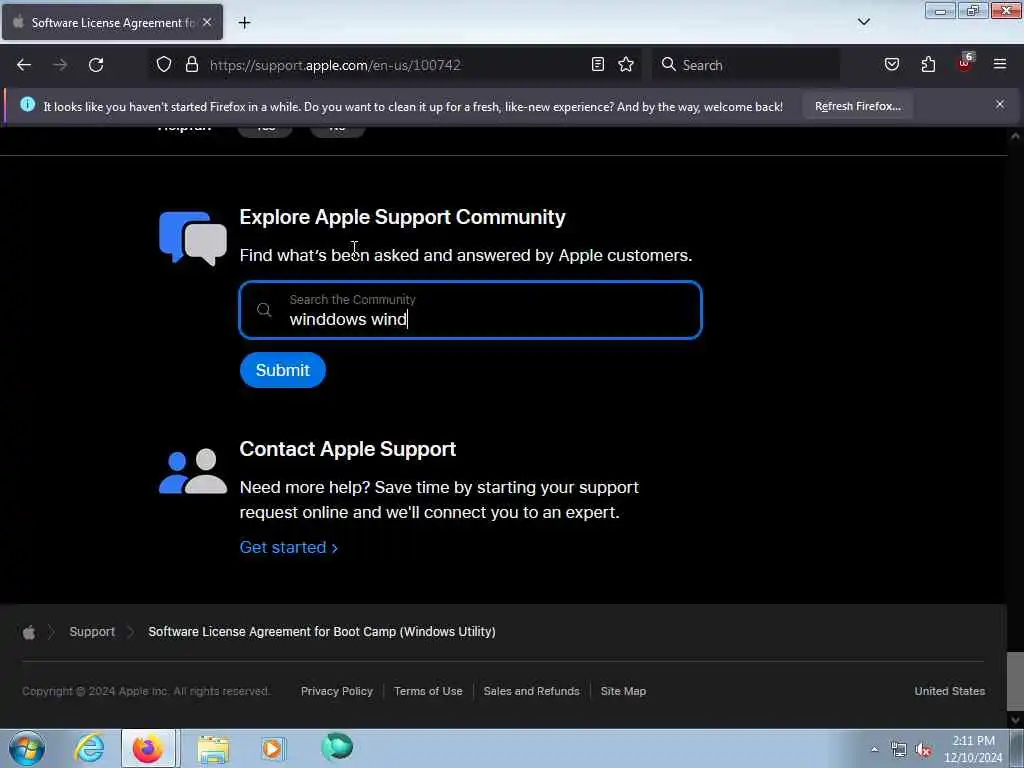The width and height of the screenshot is (1024, 768).
Task: Select the Software License Agreement tab
Action: [x=112, y=22]
